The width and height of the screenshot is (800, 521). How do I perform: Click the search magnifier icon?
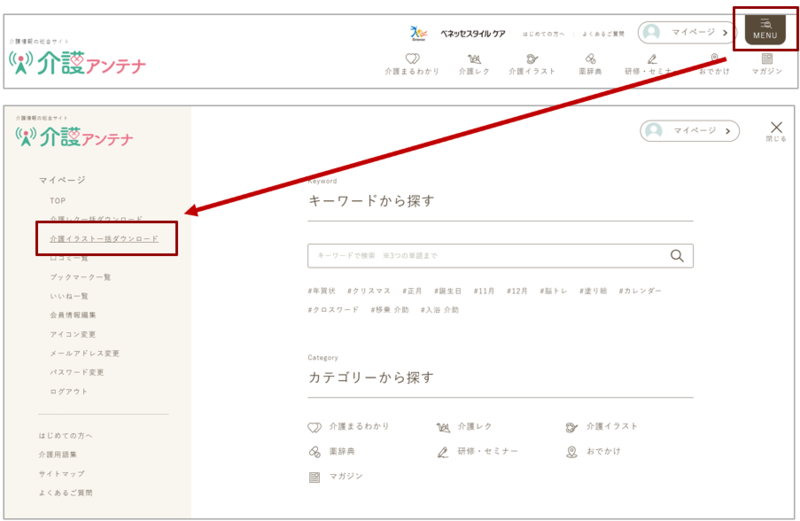click(677, 256)
